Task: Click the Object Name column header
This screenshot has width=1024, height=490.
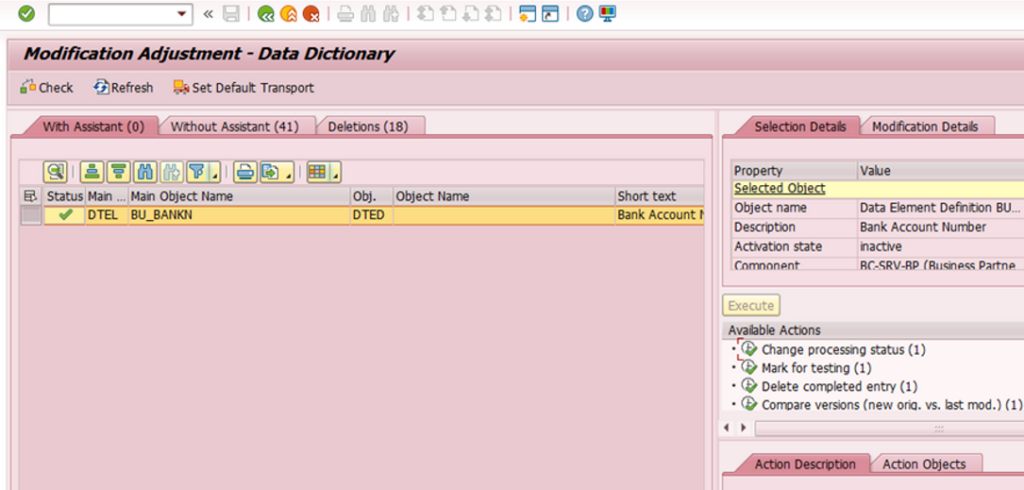Action: 504,196
